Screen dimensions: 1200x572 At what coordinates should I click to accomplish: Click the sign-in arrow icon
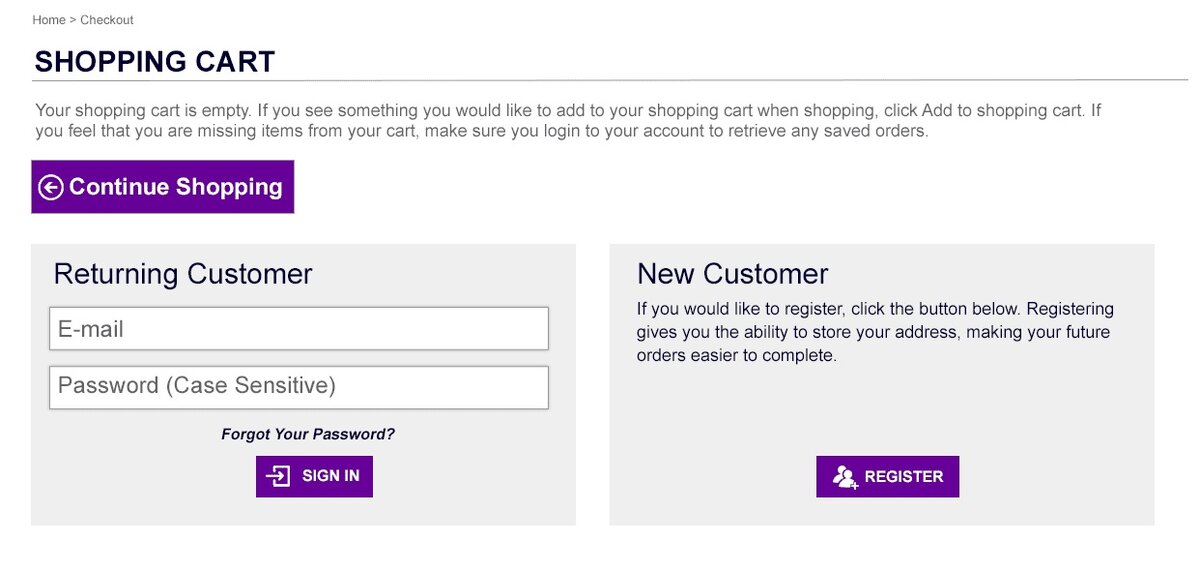(x=279, y=476)
